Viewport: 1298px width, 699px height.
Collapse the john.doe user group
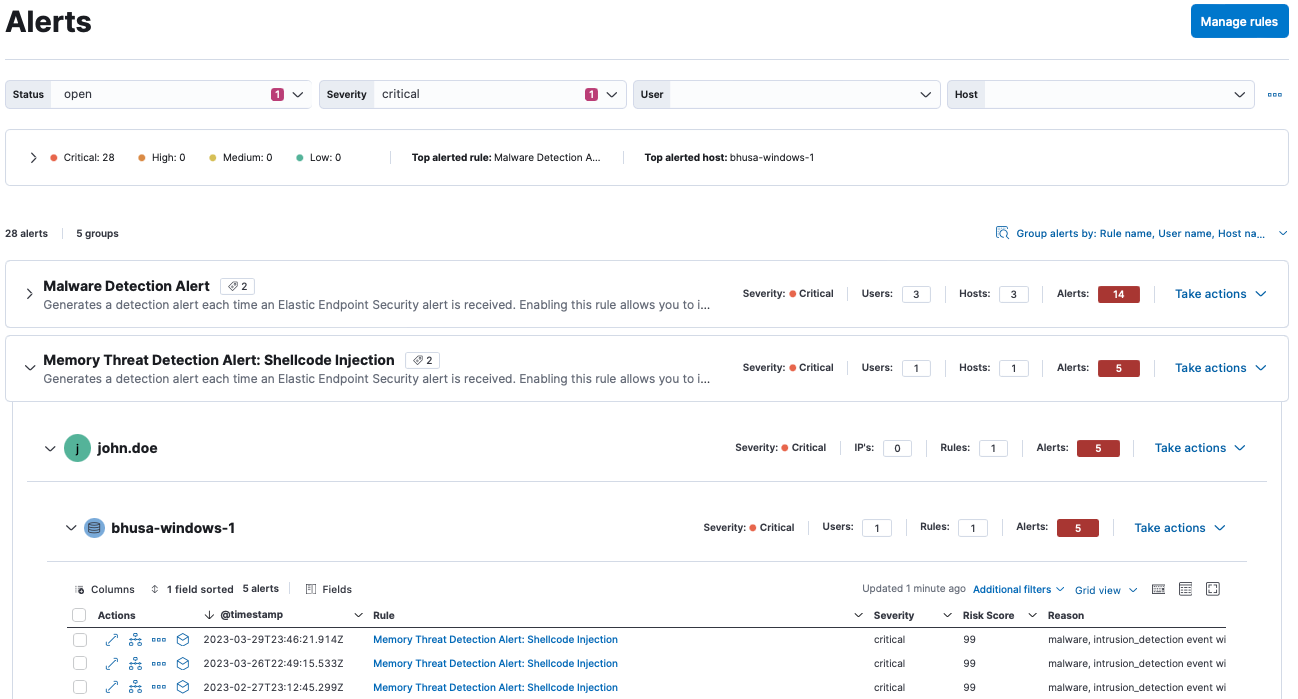pyautogui.click(x=50, y=448)
